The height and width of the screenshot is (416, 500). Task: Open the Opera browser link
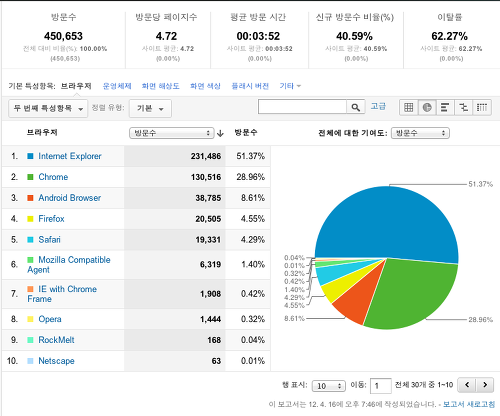[50, 319]
